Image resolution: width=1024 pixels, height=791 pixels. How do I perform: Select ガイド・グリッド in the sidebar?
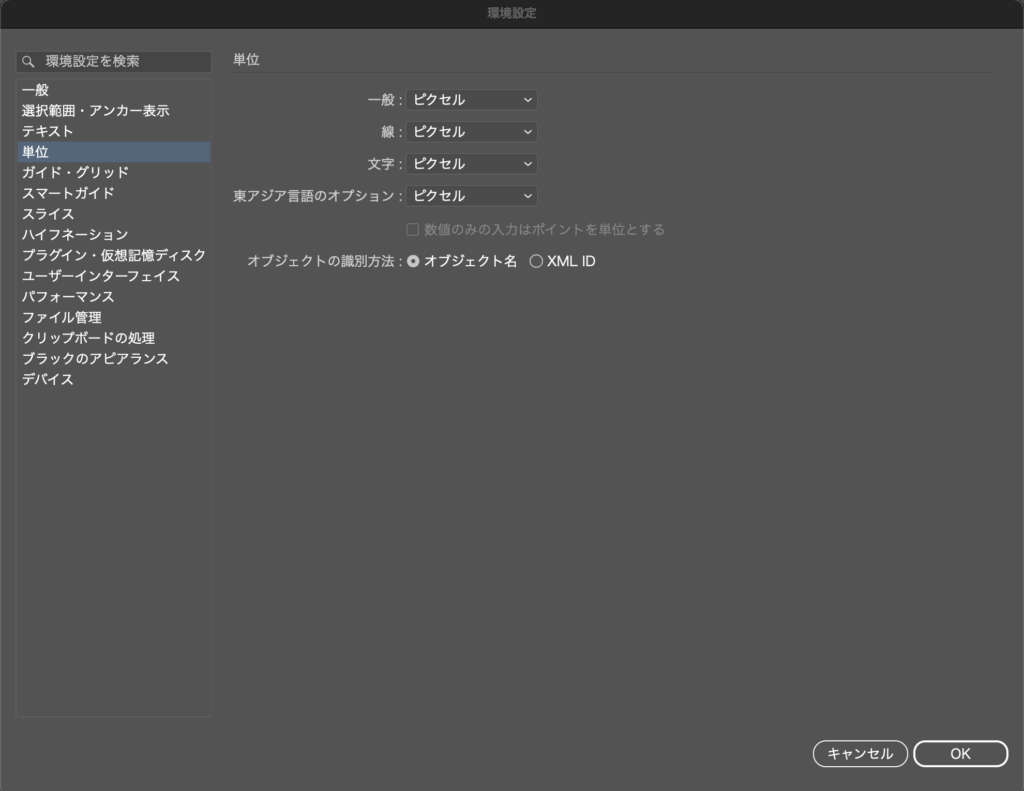pos(75,173)
